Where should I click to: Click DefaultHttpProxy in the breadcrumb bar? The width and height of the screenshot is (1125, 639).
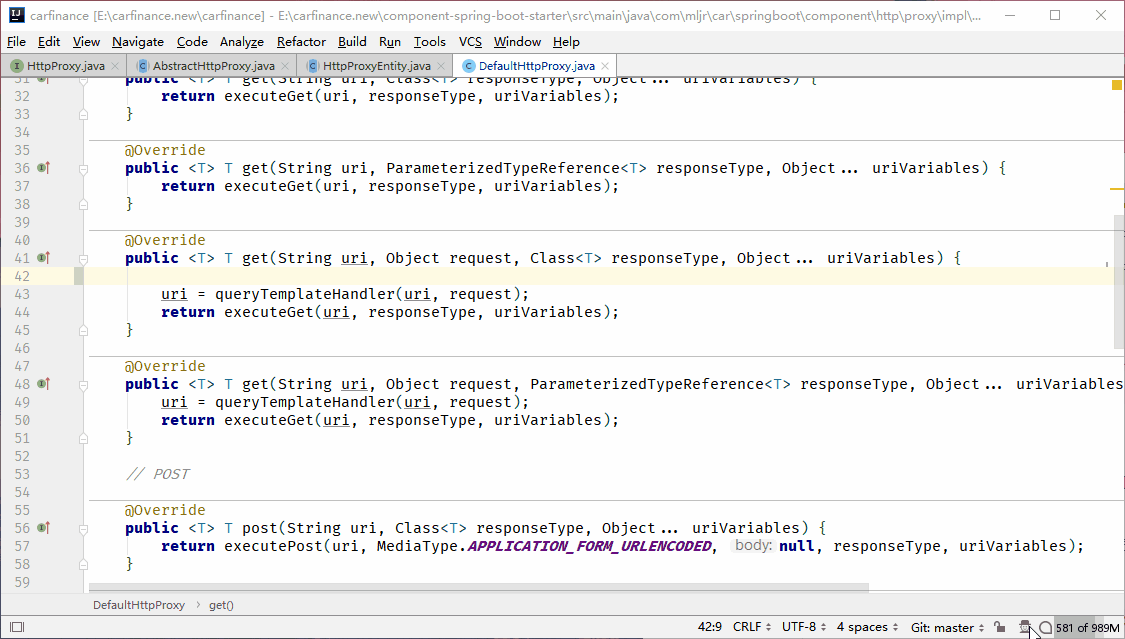(x=139, y=605)
